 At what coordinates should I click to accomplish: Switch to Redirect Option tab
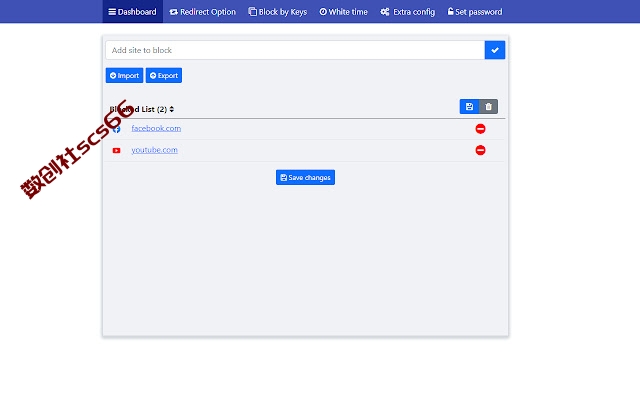(x=202, y=12)
